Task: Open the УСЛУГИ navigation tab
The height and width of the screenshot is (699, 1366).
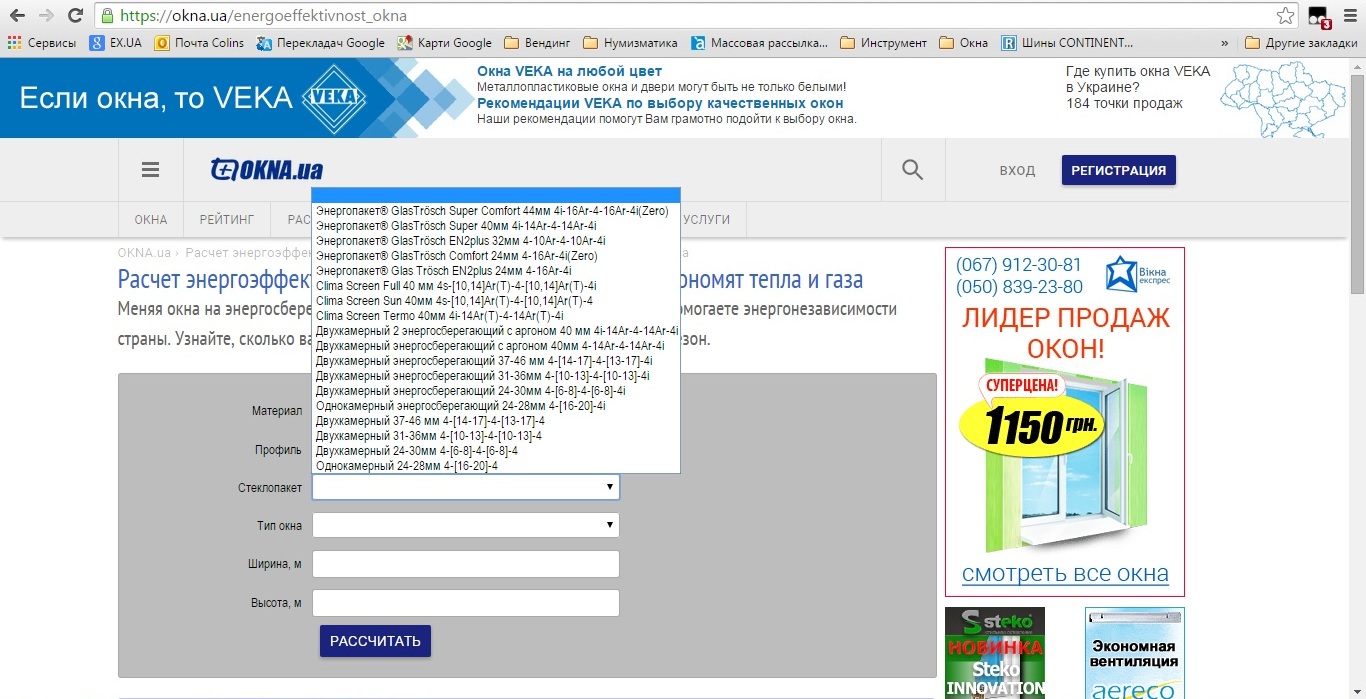Action: point(707,219)
